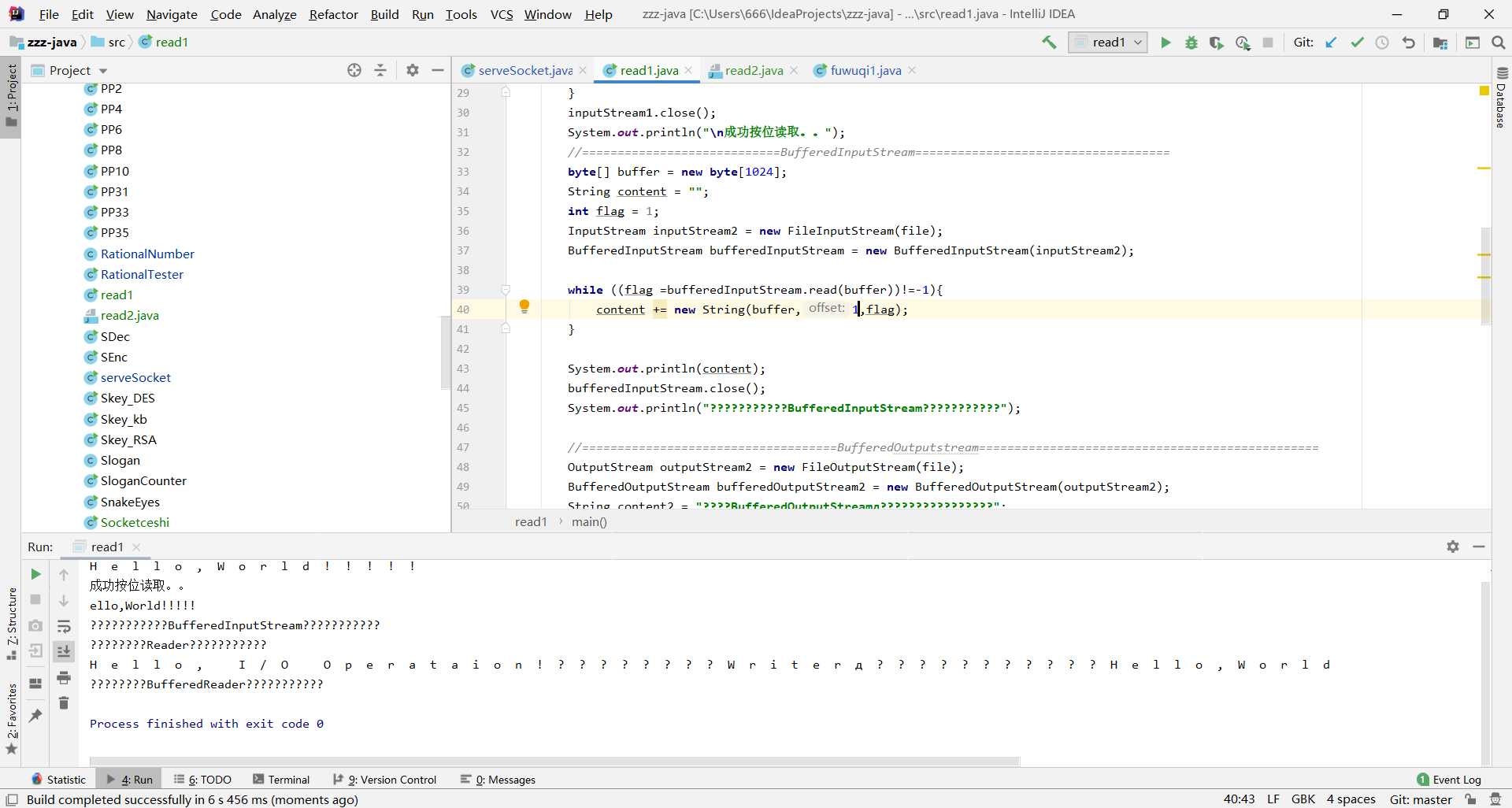The width and height of the screenshot is (1512, 808).
Task: Click main() in editor breadcrumb
Action: pyautogui.click(x=589, y=521)
